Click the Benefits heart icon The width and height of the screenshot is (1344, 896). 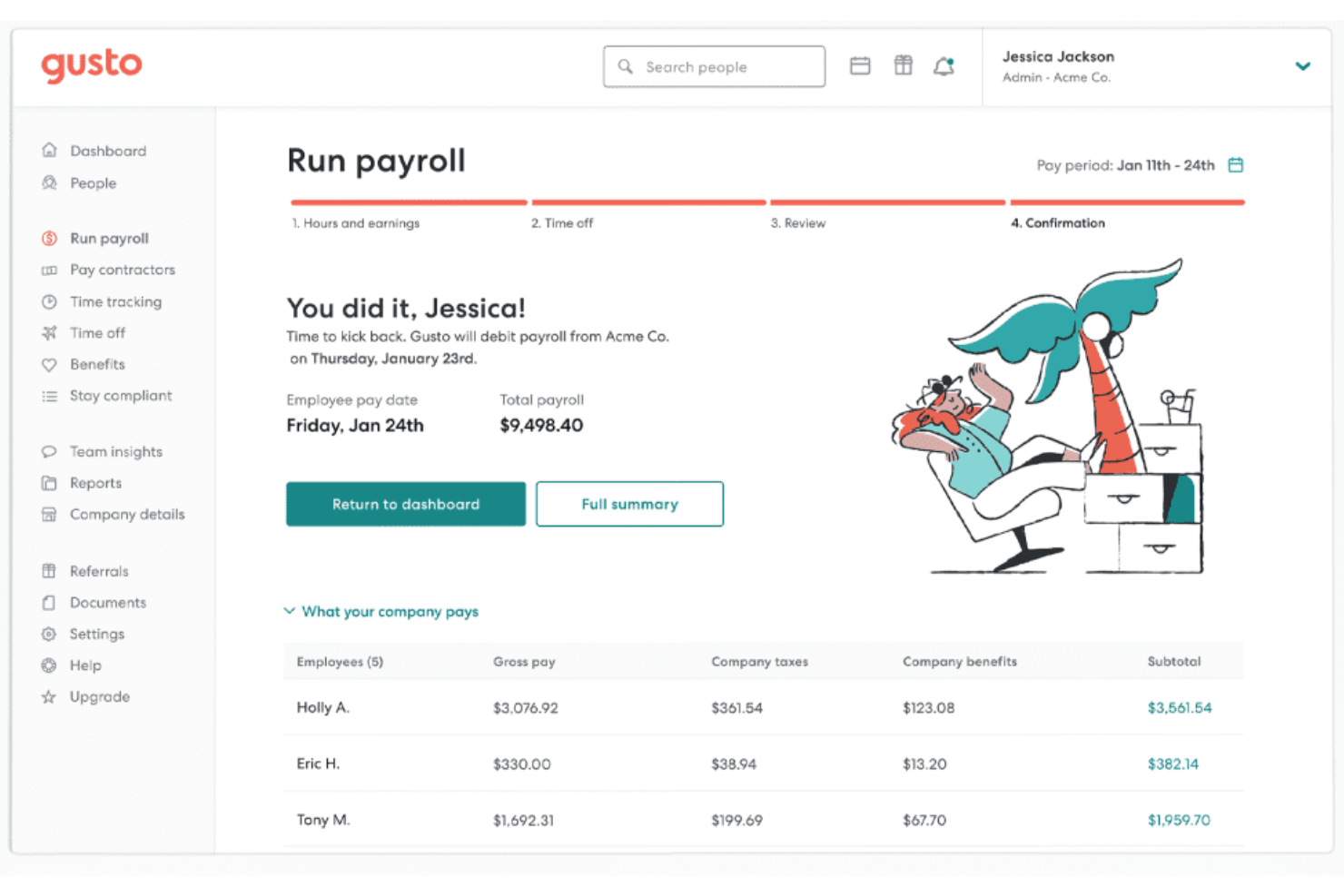50,364
